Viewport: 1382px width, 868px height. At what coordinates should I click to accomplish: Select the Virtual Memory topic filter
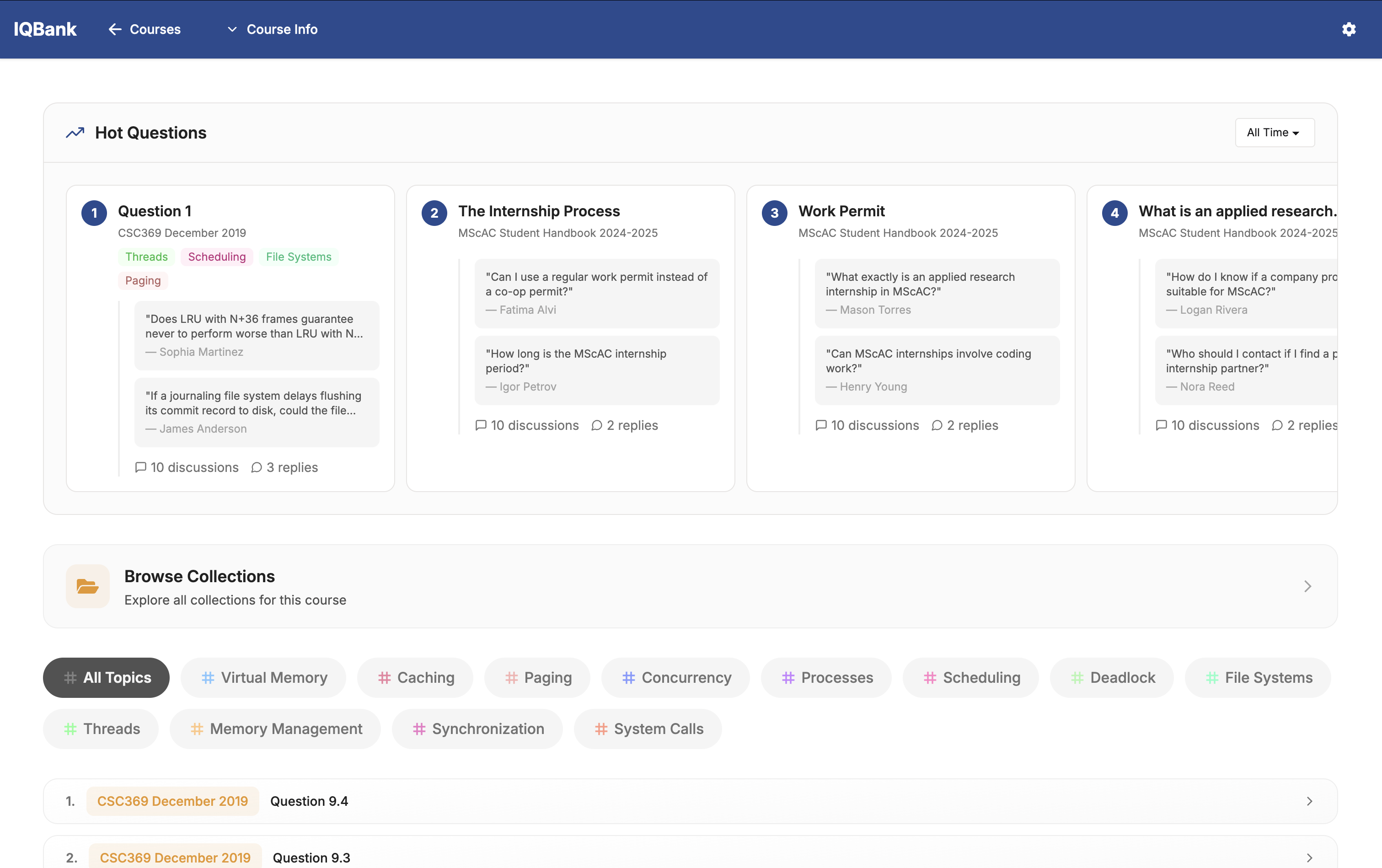(x=263, y=677)
